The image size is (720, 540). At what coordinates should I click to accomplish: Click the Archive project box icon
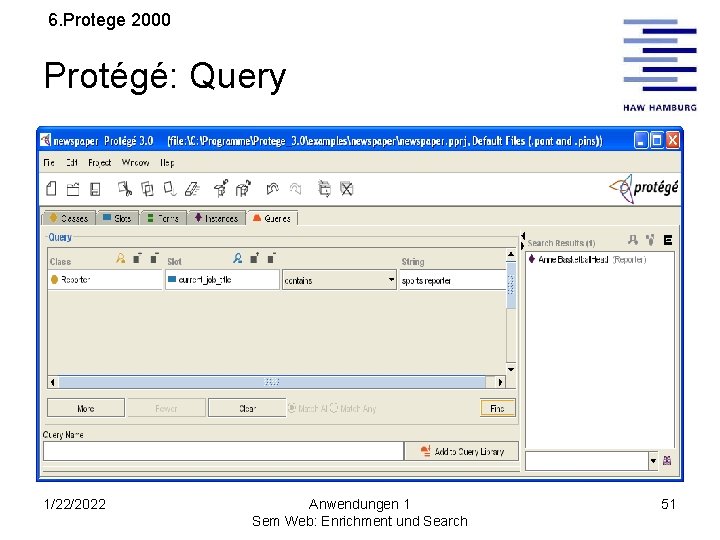tap(221, 188)
